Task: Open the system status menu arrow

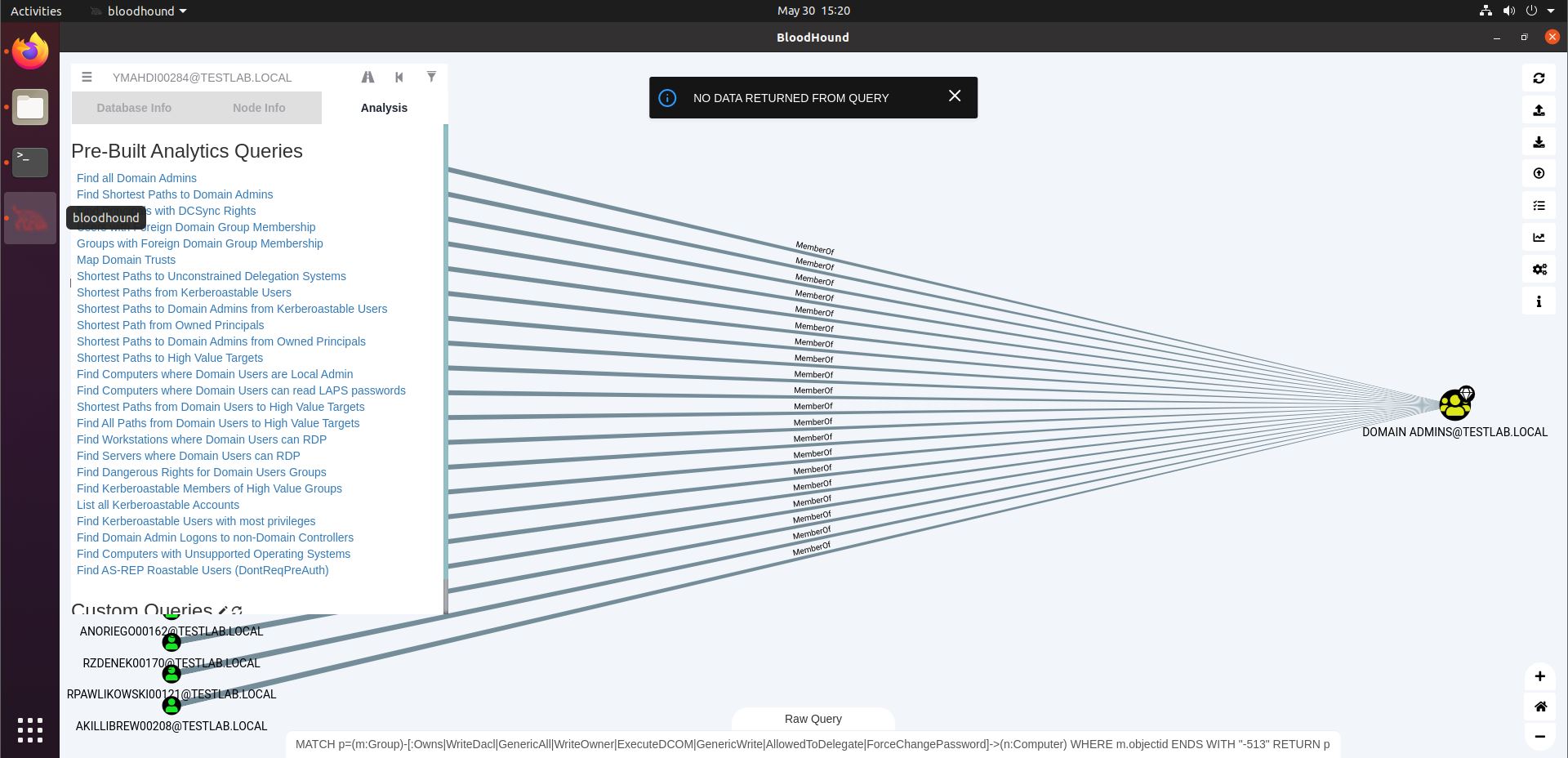Action: (1551, 11)
